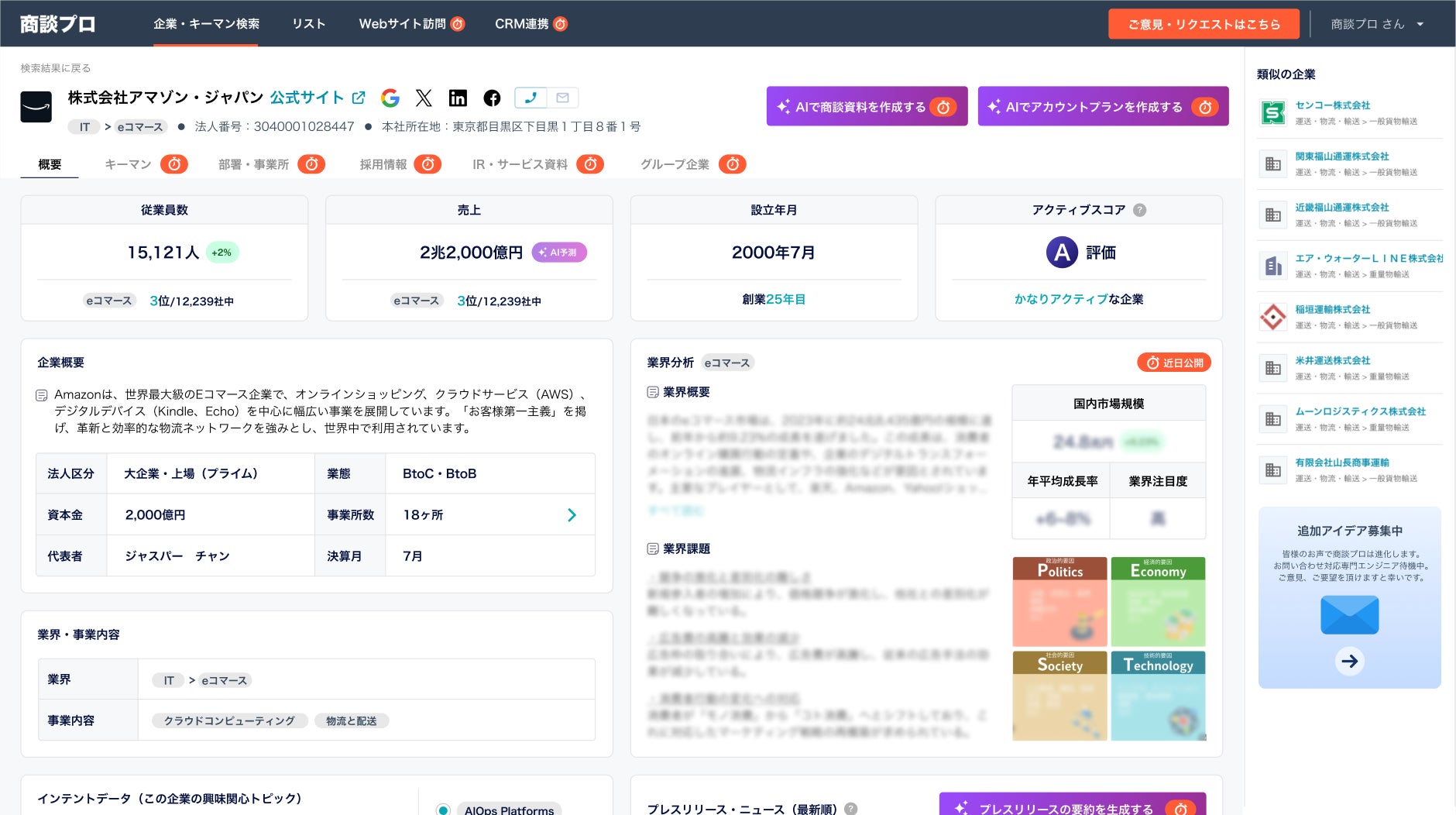1456x815 pixels.
Task: Switch to the グループ企業 tab
Action: (675, 164)
